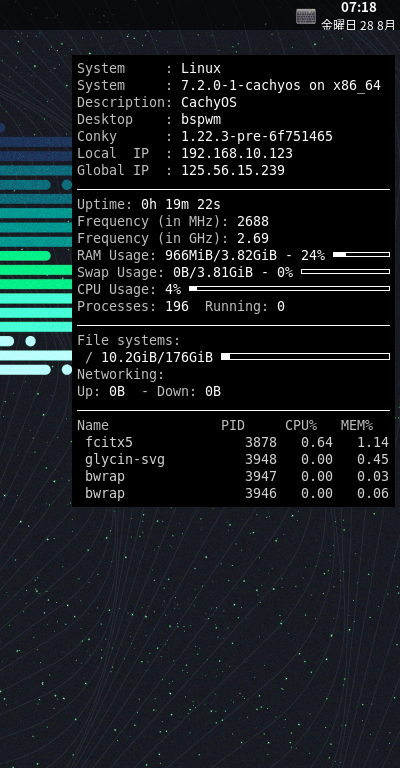The width and height of the screenshot is (400, 768).
Task: Click the MEM% column header
Action: [x=357, y=425]
